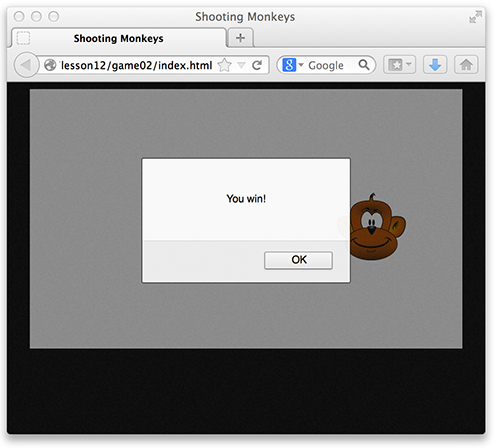Open the search engine selector dropdown arrow
500x448 pixels.
[x=301, y=65]
